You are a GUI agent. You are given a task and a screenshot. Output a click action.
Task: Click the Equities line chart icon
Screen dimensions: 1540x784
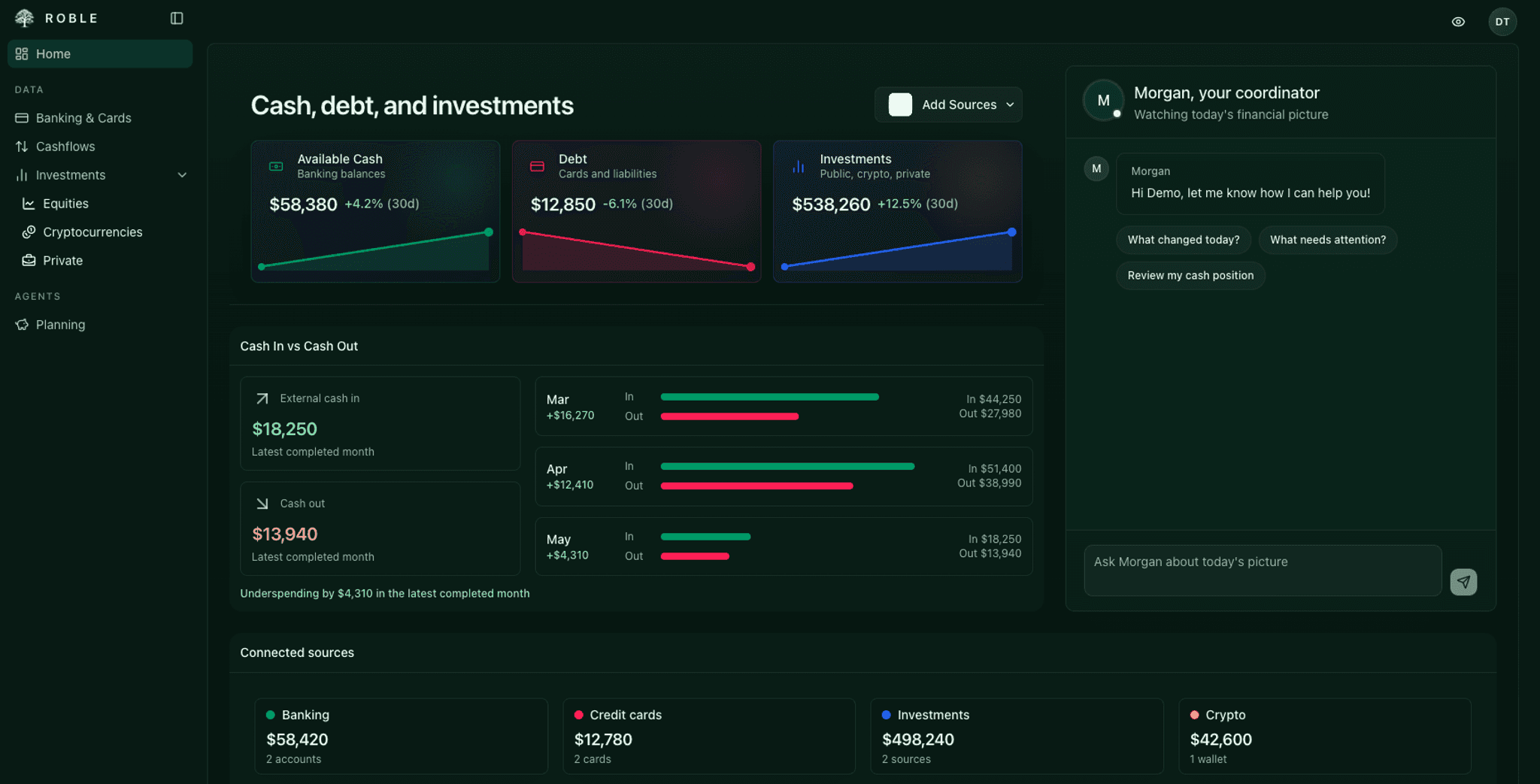[x=29, y=204]
